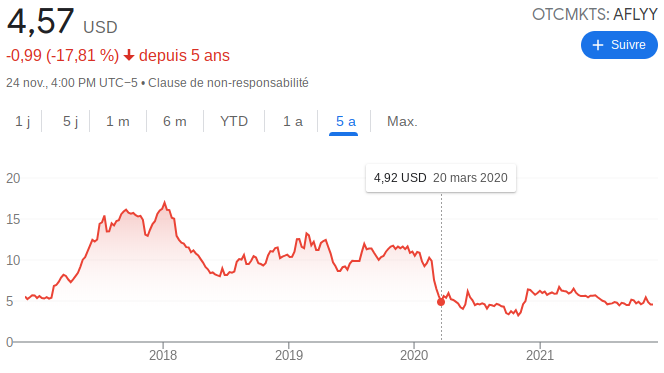Follow the stock with Suivre button
This screenshot has width=664, height=373.
pyautogui.click(x=619, y=45)
